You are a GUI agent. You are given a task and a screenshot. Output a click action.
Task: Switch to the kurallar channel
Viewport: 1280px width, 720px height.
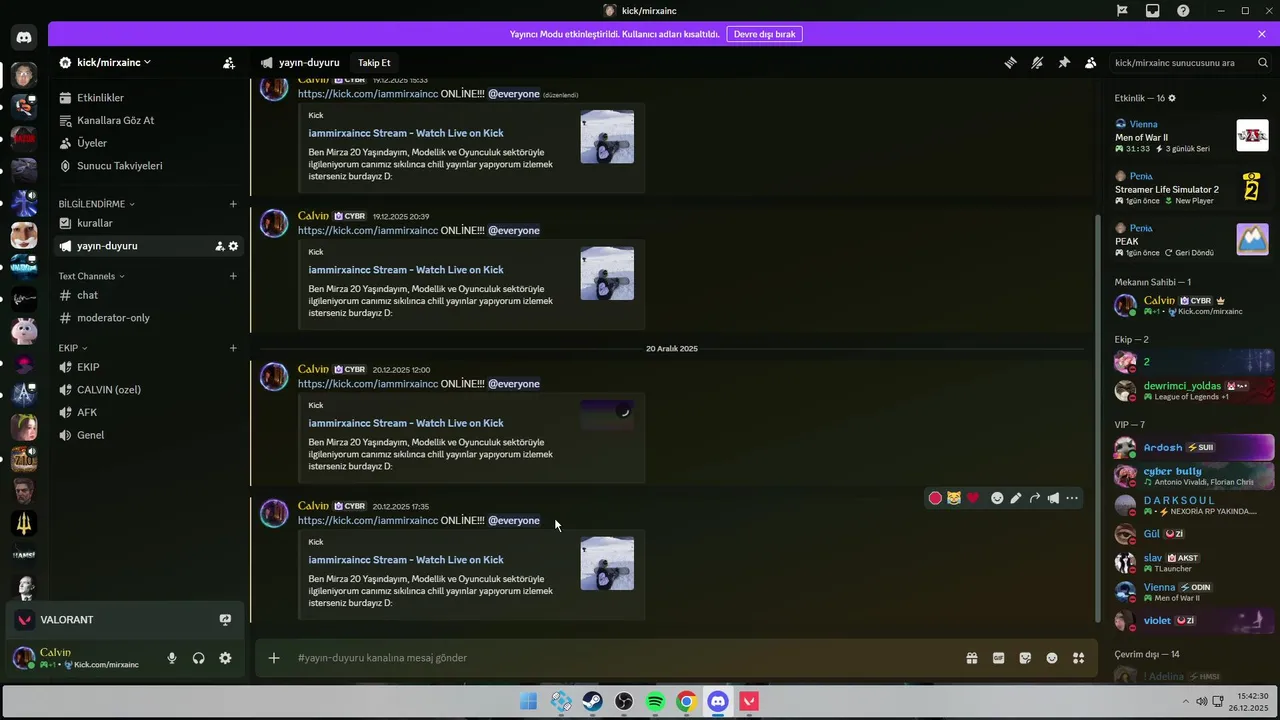point(148,223)
